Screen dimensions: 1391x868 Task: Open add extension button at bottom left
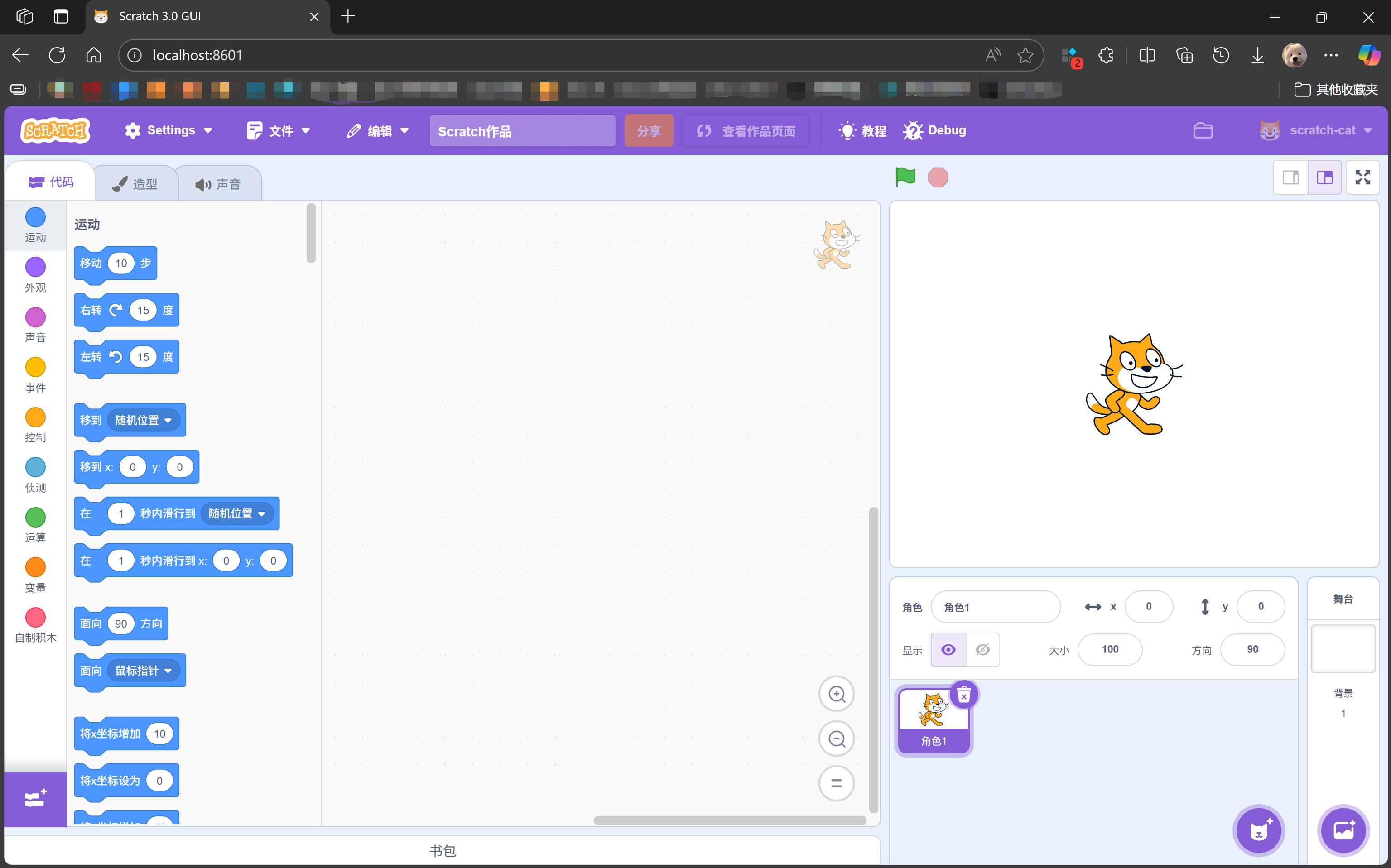pyautogui.click(x=35, y=799)
